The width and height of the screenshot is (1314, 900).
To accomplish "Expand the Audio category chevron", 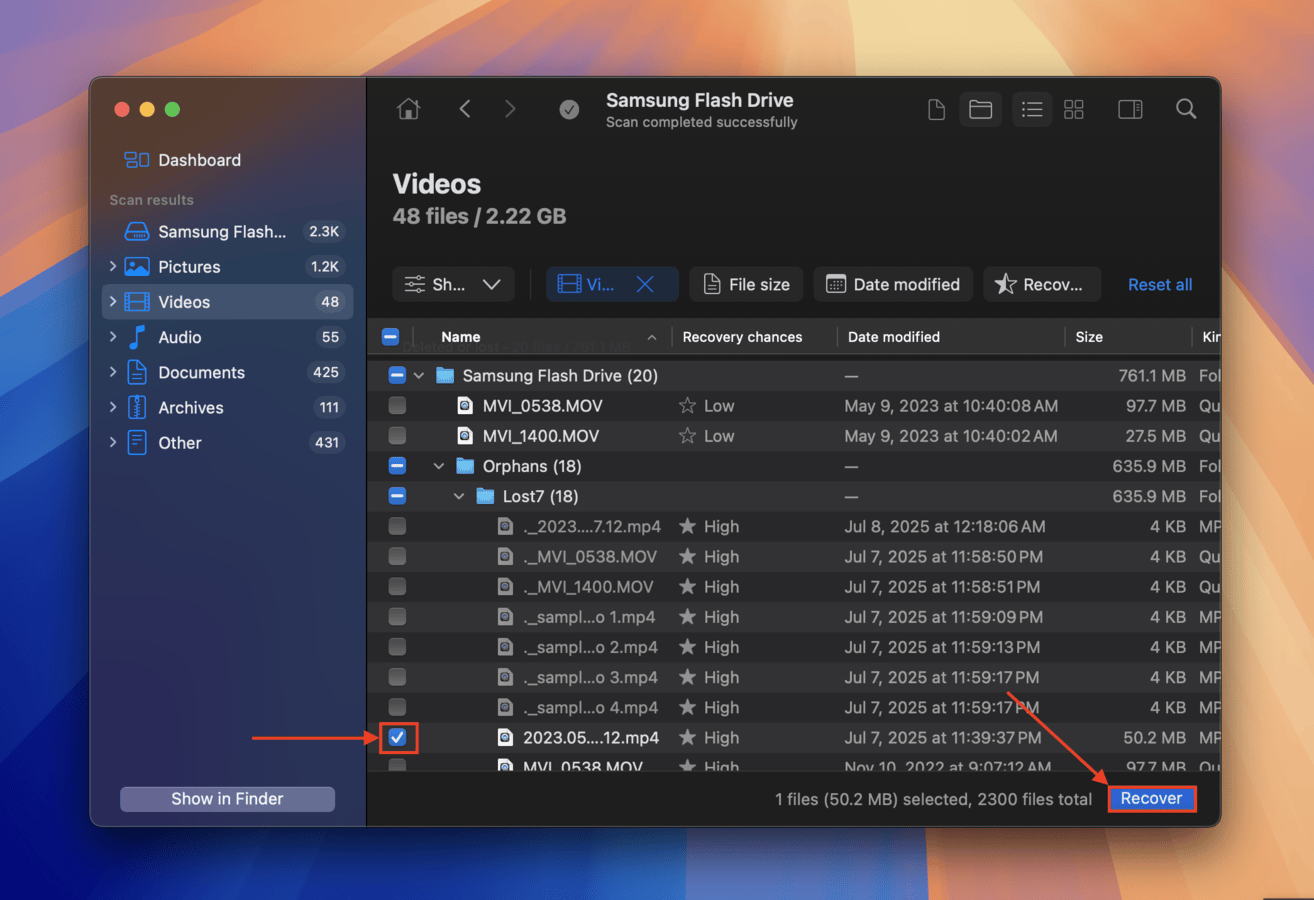I will [x=113, y=337].
